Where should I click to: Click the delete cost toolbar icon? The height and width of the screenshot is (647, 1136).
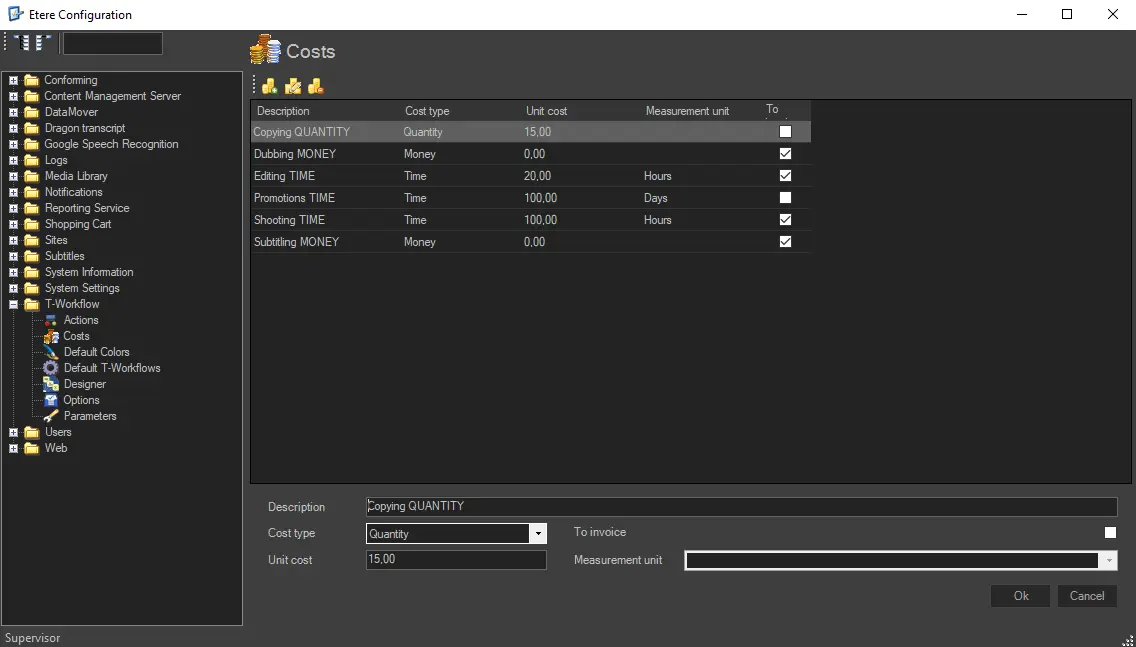click(x=316, y=86)
